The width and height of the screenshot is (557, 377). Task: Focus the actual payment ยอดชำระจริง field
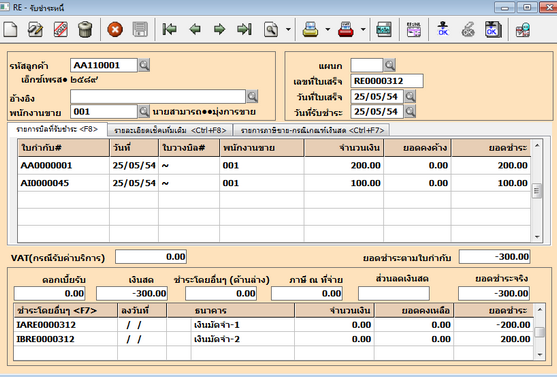pyautogui.click(x=494, y=293)
